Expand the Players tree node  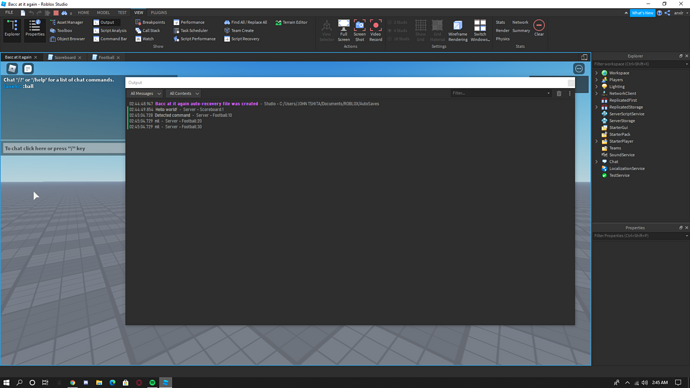point(597,80)
